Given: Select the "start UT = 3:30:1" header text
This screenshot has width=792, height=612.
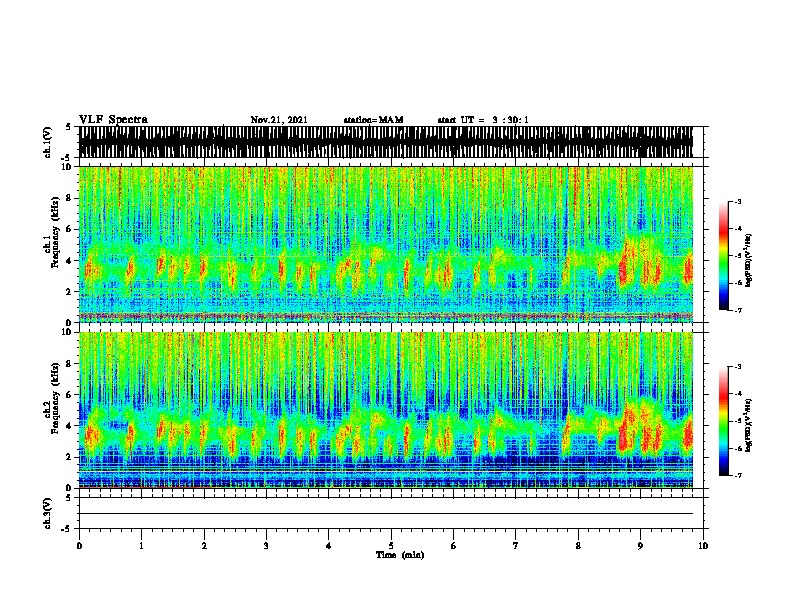Looking at the screenshot, I should tap(483, 120).
